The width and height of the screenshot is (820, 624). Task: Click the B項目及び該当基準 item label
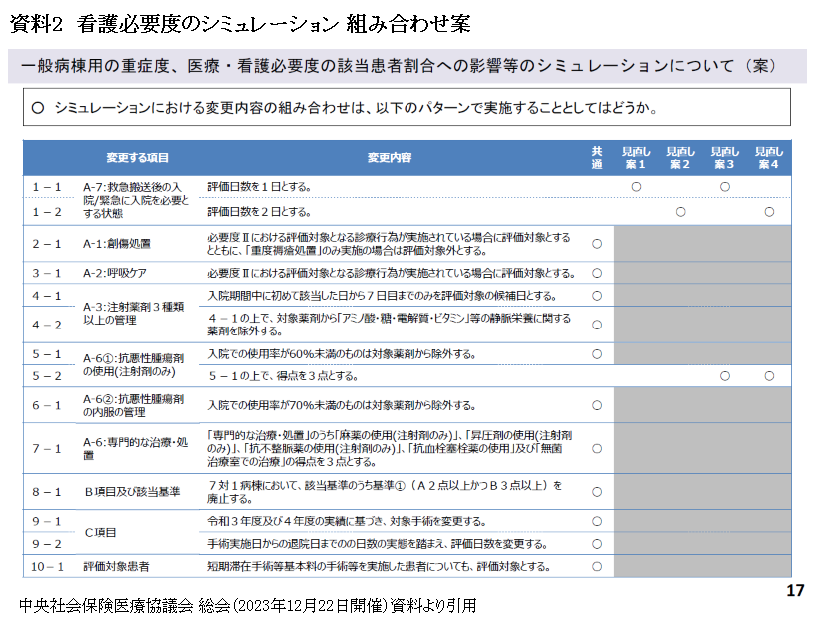(131, 492)
